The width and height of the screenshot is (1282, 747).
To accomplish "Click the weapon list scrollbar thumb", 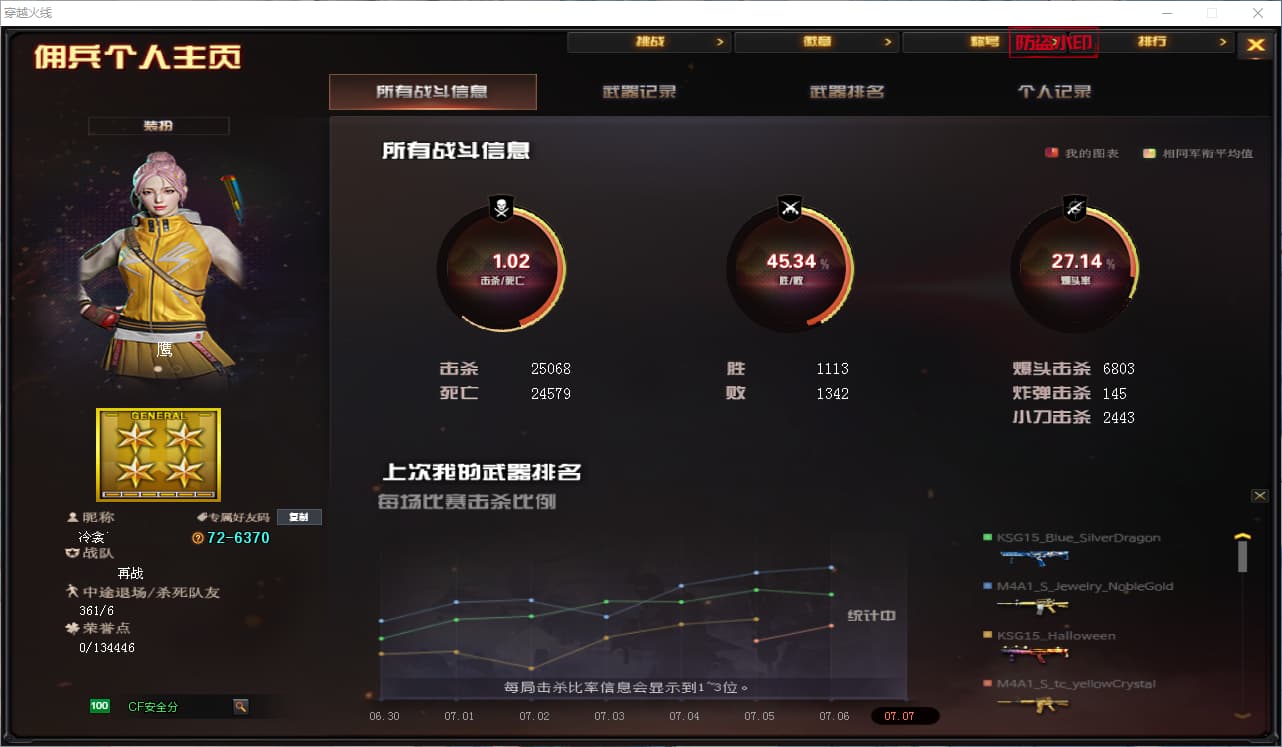I will coord(1243,556).
